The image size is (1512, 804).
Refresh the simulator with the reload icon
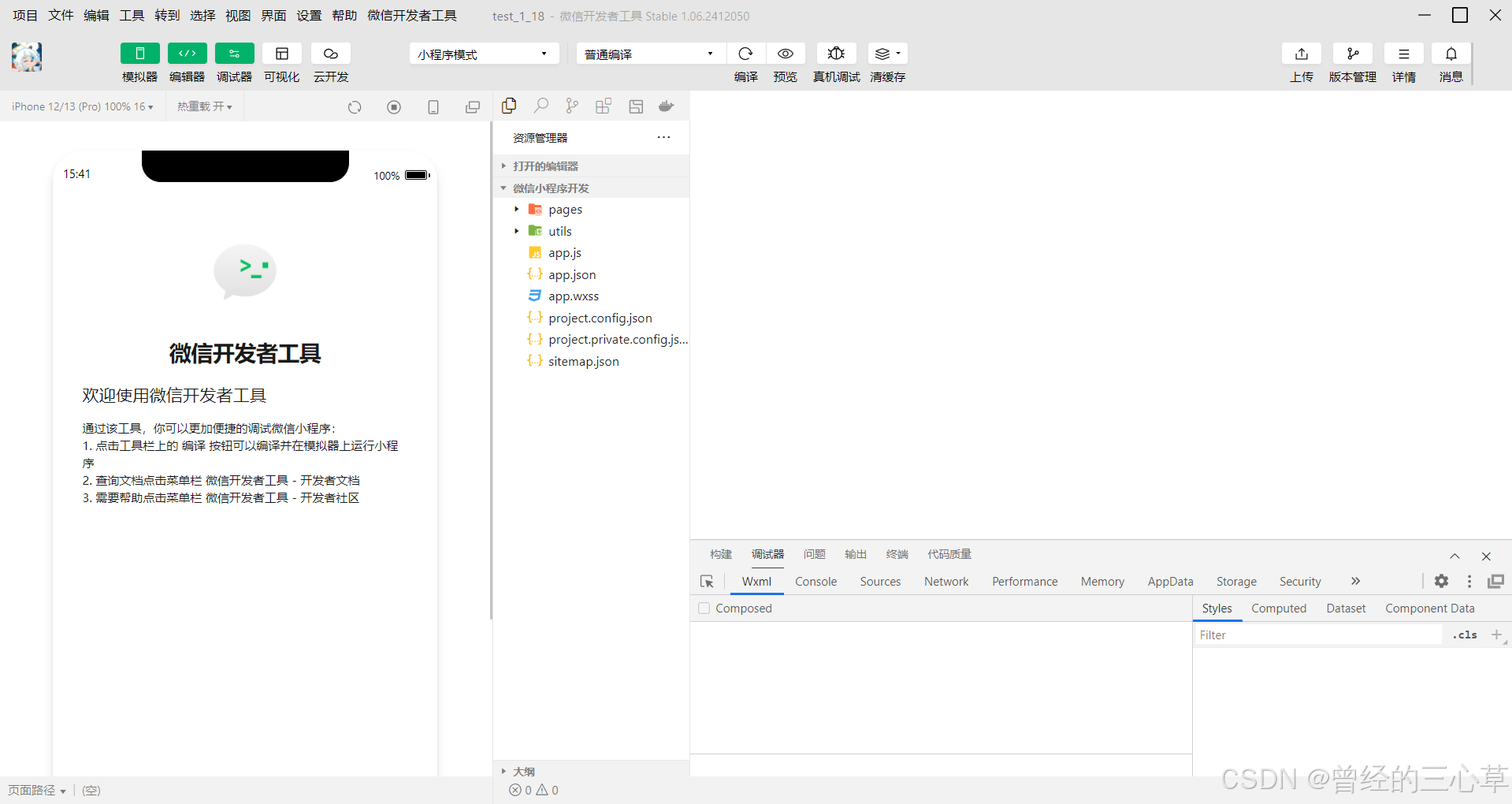tap(355, 107)
